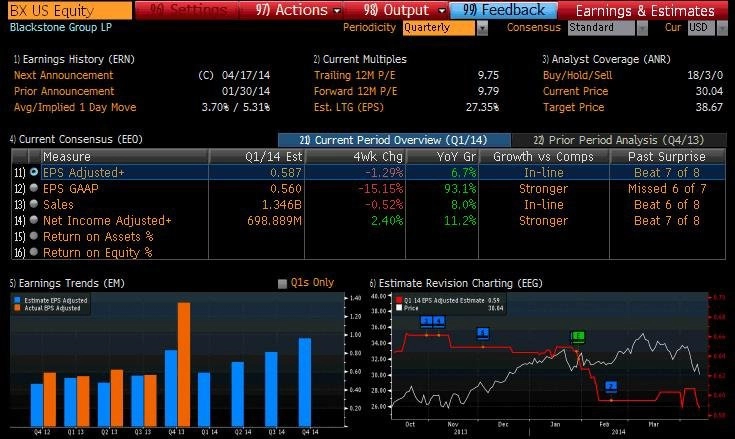
Task: Click the Avg/Implied 1 Day Move value
Action: coord(236,107)
